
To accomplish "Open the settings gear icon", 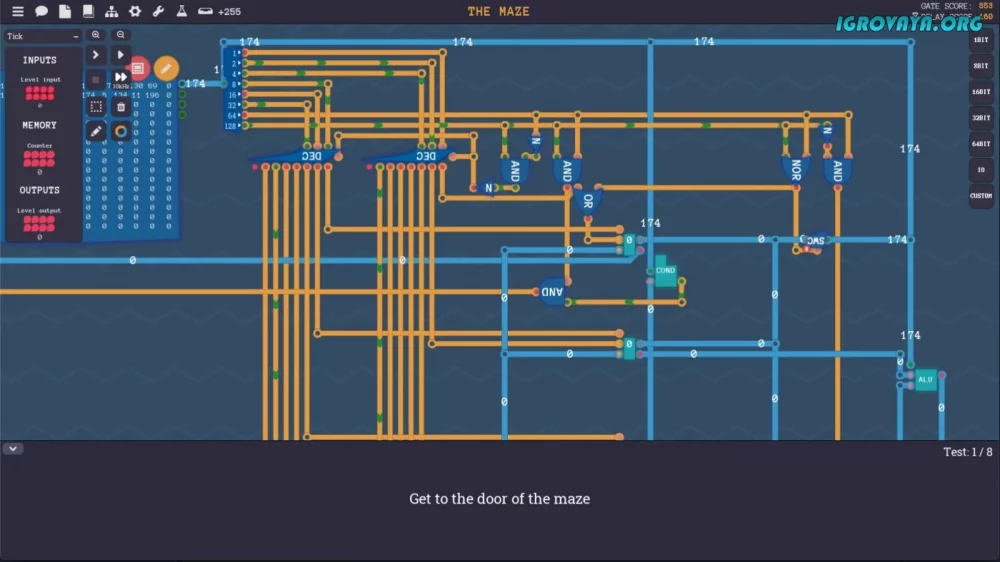I will [x=135, y=11].
